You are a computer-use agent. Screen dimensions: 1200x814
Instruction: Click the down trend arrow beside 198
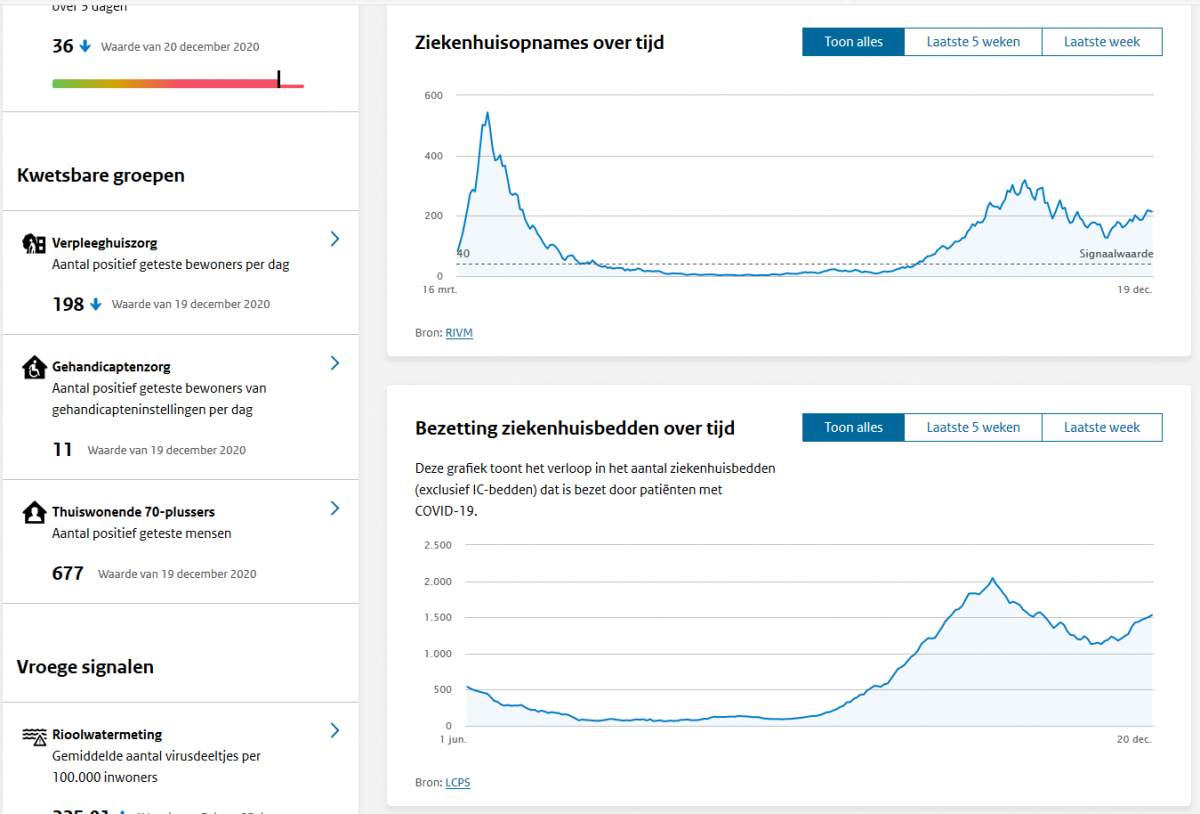point(96,304)
